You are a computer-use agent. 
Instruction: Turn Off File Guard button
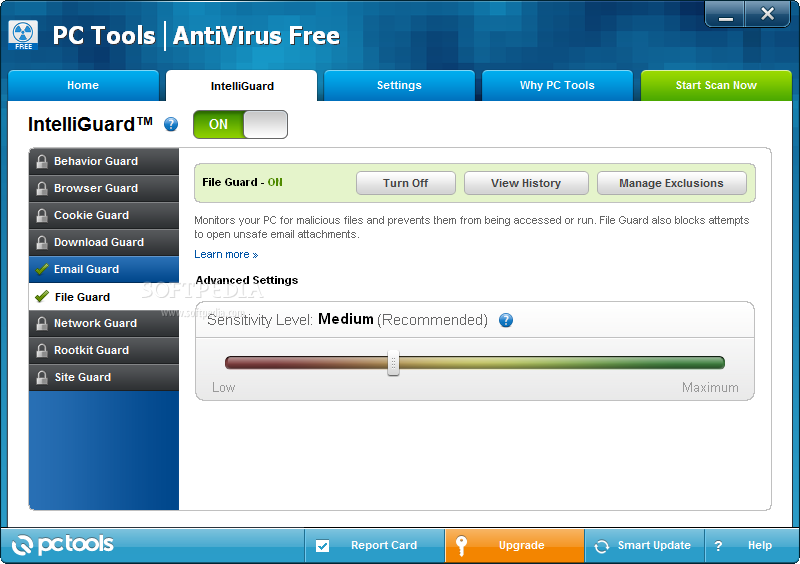tap(406, 183)
